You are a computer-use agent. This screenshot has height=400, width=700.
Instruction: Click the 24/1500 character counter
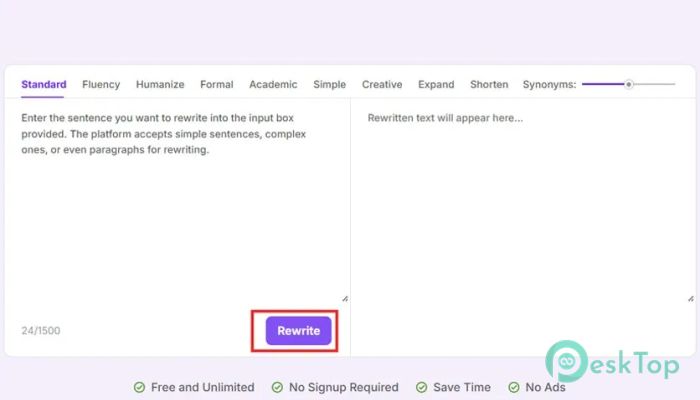point(41,331)
